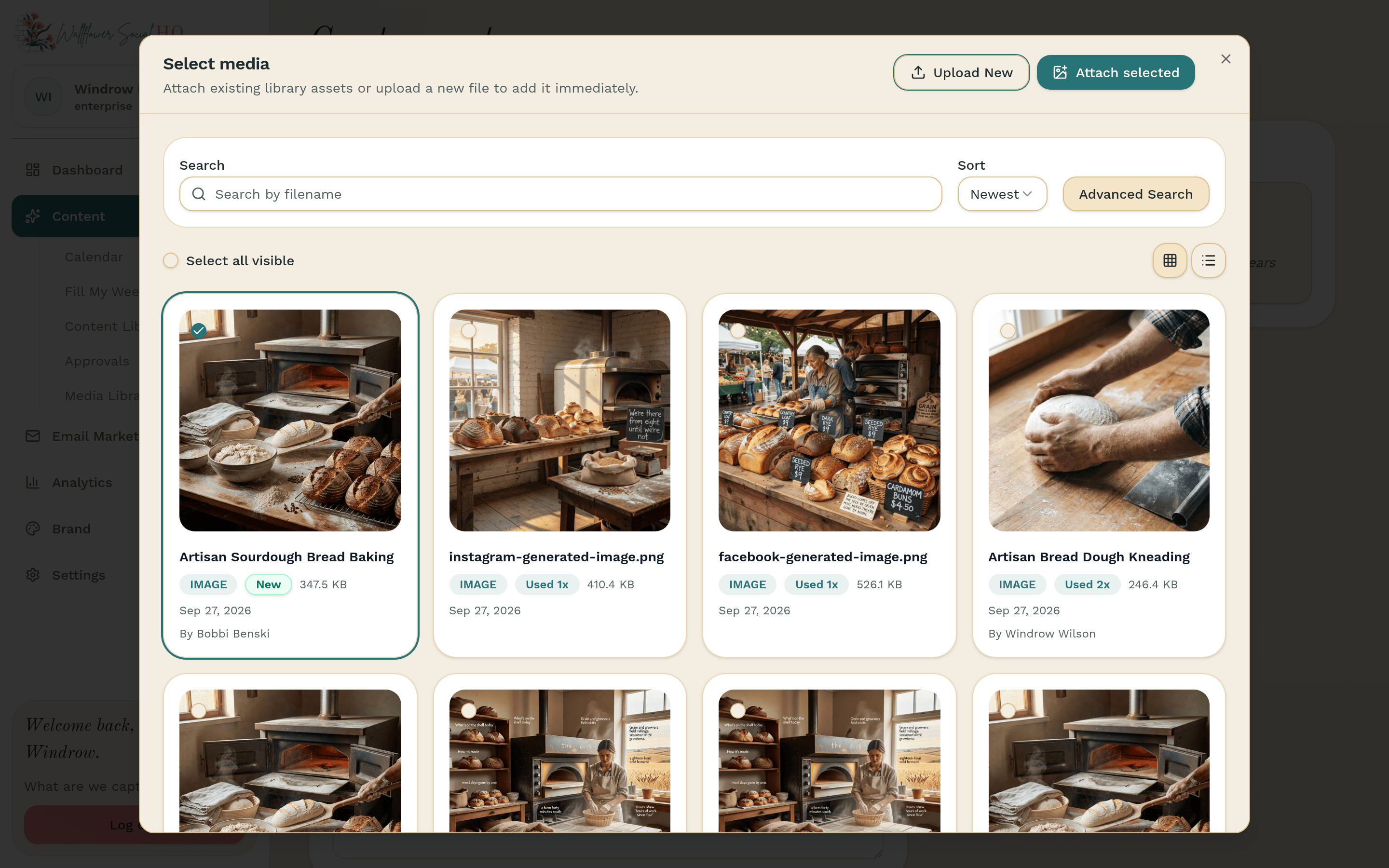Click the Dashboard sidebar icon
Image resolution: width=1389 pixels, height=868 pixels.
[x=33, y=170]
